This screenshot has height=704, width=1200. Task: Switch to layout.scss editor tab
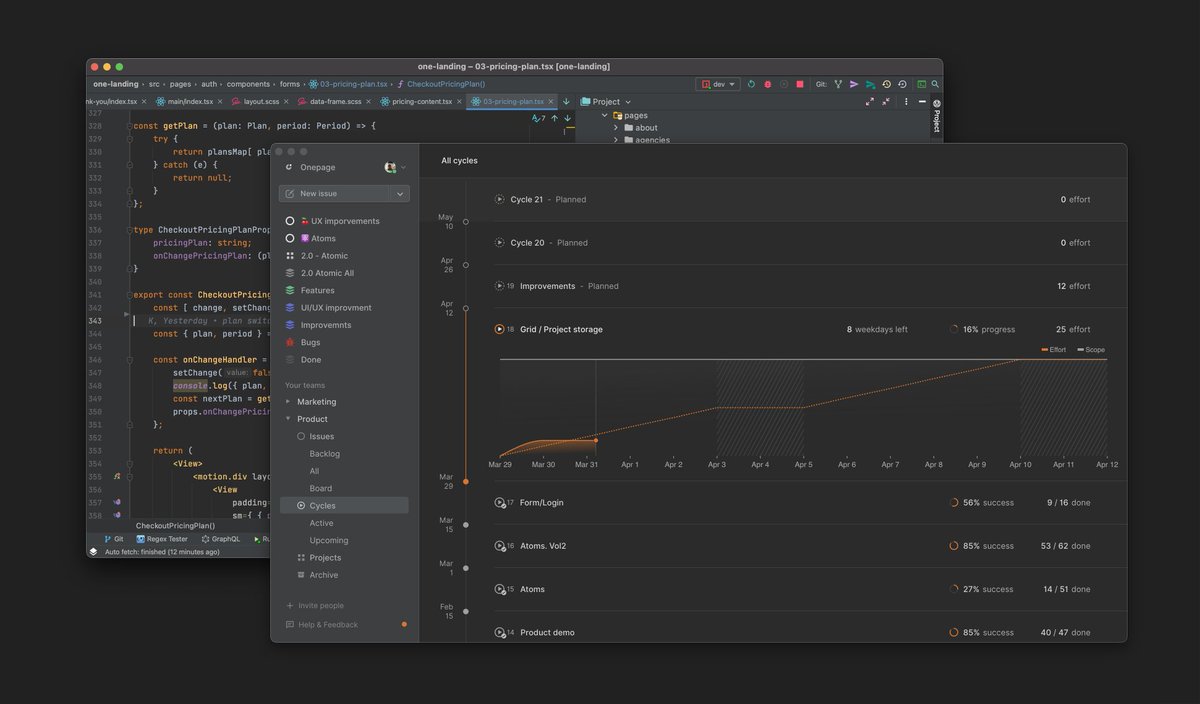coord(260,102)
